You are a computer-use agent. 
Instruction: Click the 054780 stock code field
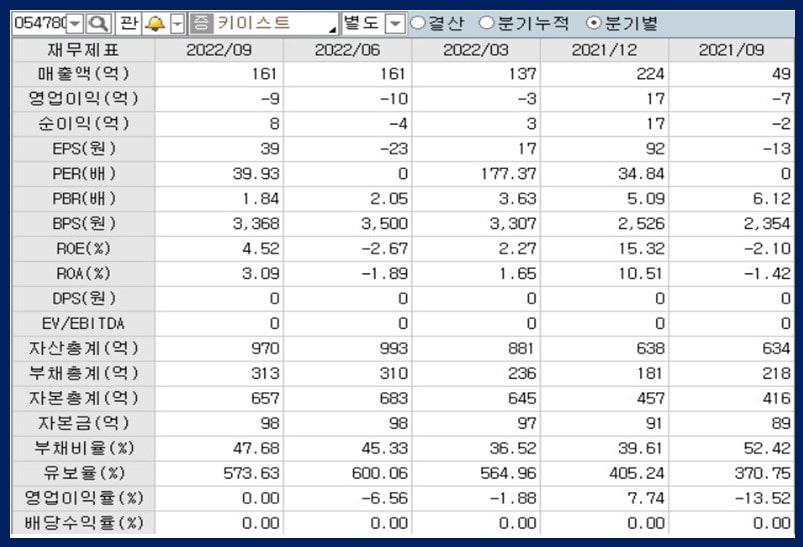(40, 23)
